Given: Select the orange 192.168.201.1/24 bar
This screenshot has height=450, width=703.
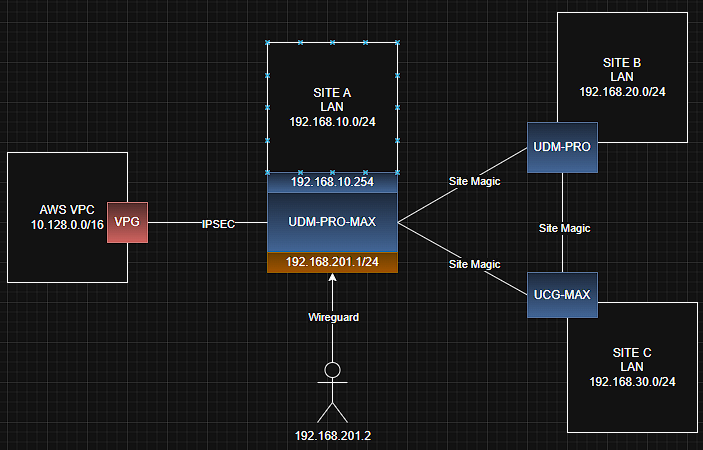Looking at the screenshot, I should [332, 262].
